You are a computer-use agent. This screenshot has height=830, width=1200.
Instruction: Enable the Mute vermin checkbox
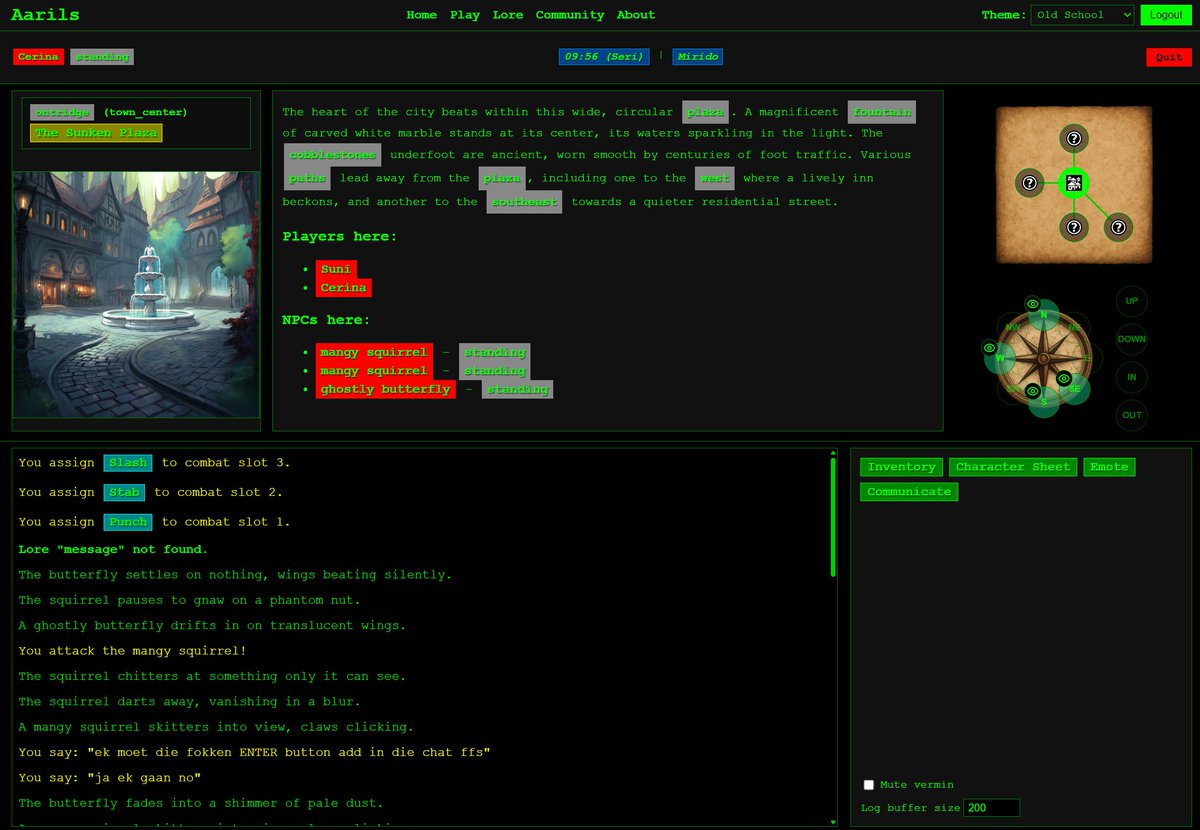869,785
